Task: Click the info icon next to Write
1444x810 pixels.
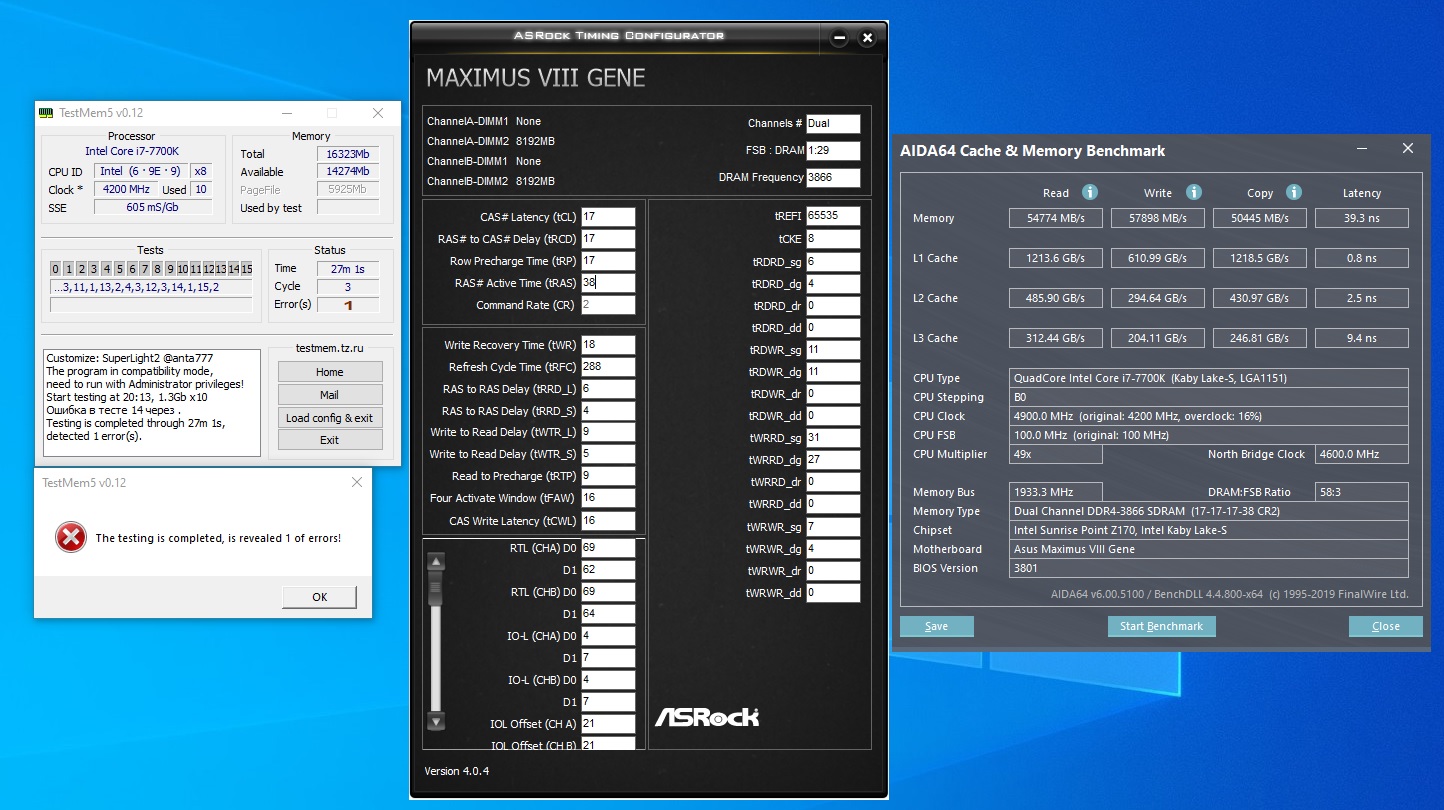Action: click(x=1193, y=192)
